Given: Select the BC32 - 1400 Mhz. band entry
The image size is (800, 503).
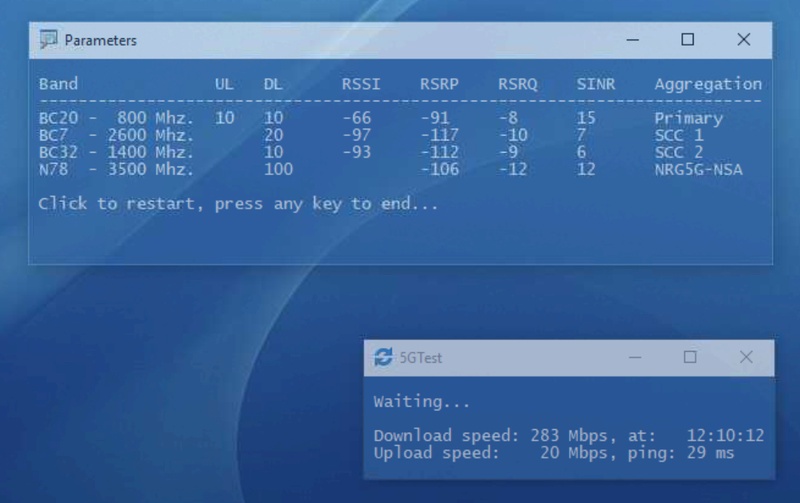Looking at the screenshot, I should (x=116, y=152).
